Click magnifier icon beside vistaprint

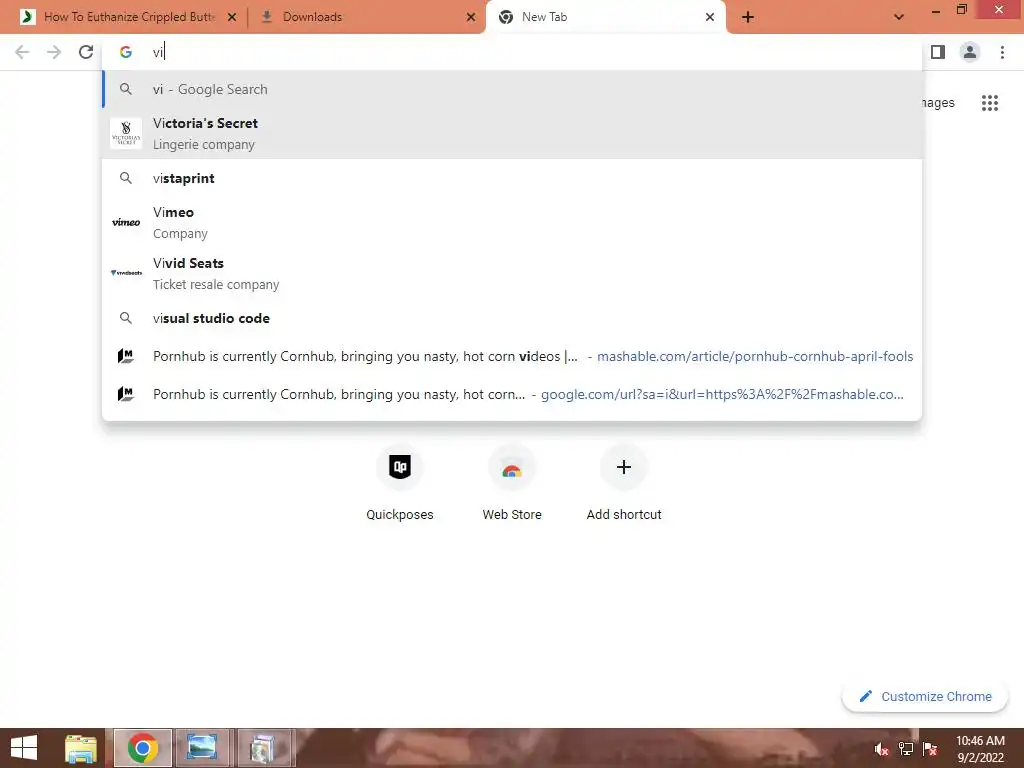pyautogui.click(x=126, y=178)
